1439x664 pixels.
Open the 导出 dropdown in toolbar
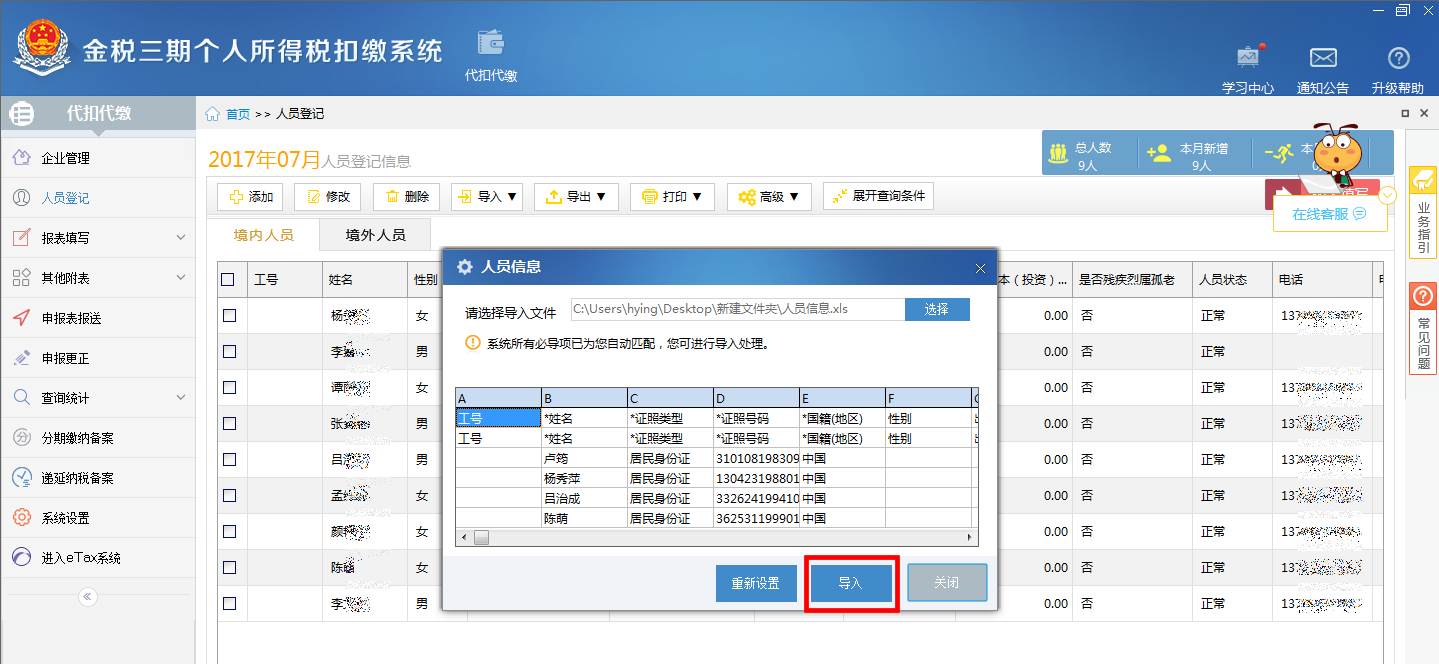click(x=576, y=197)
